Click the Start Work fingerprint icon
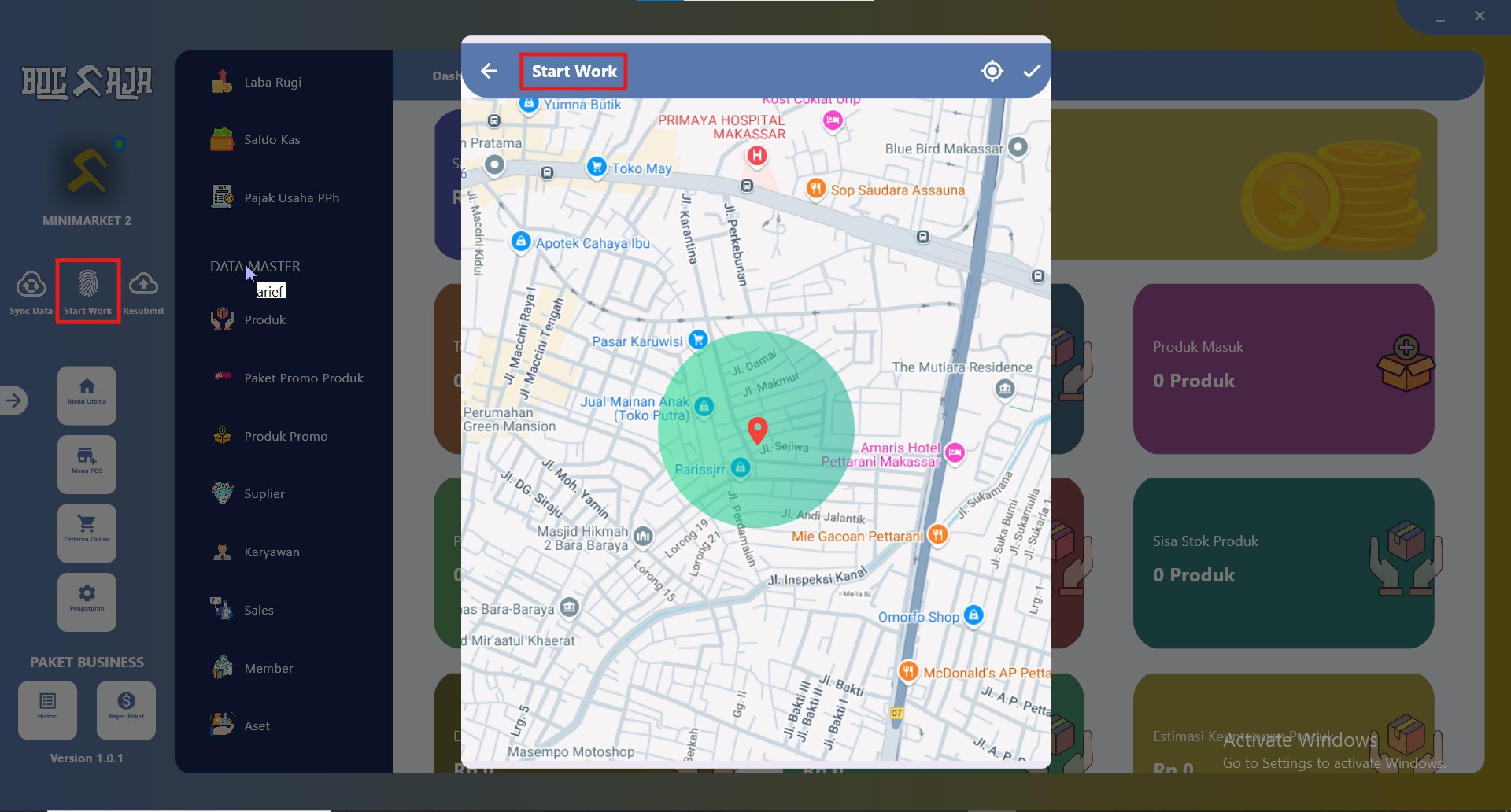This screenshot has height=812, width=1511. (x=87, y=283)
